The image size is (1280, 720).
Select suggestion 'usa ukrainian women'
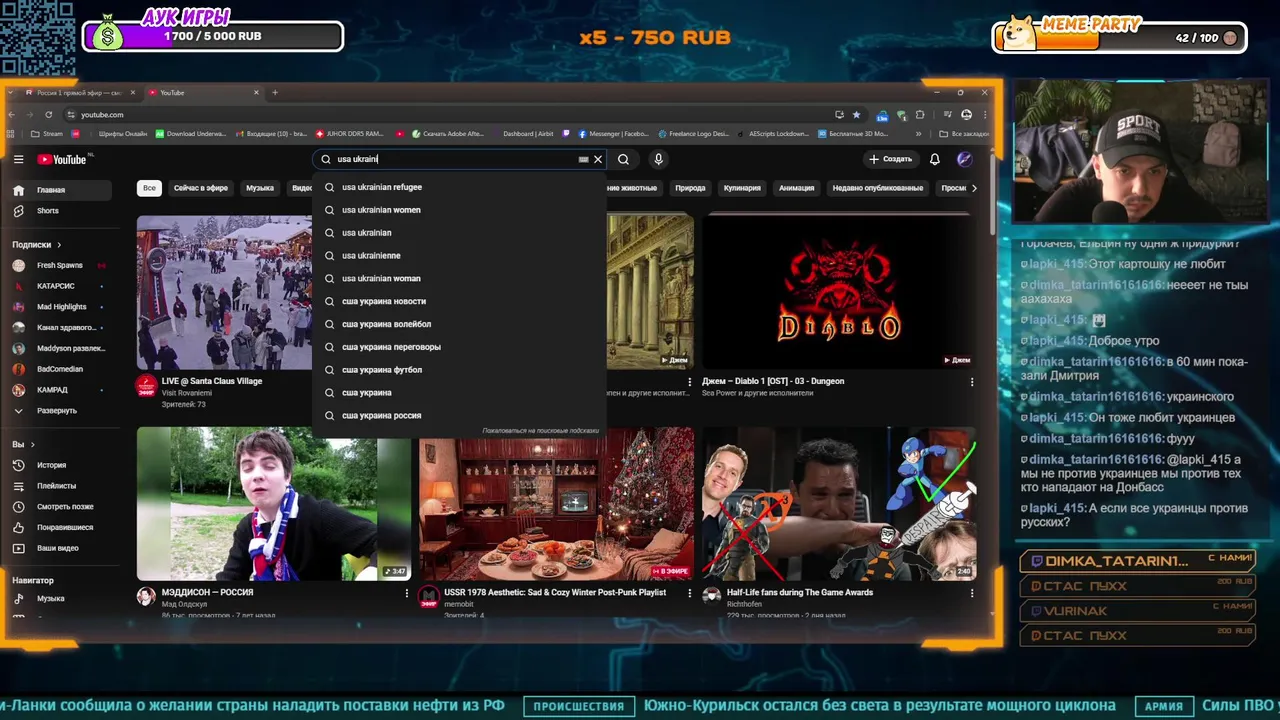pyautogui.click(x=460, y=210)
